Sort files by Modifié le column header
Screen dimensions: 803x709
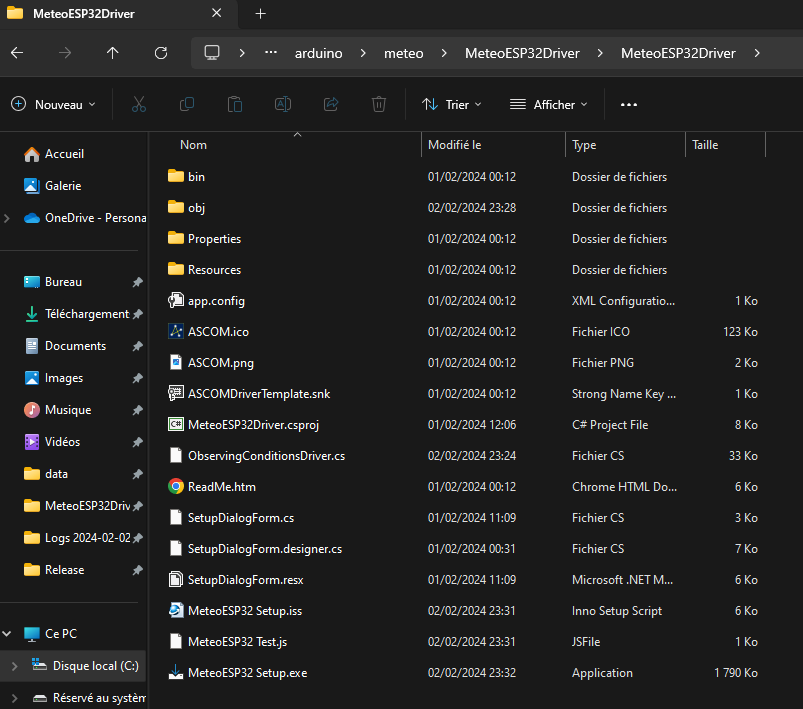point(455,145)
